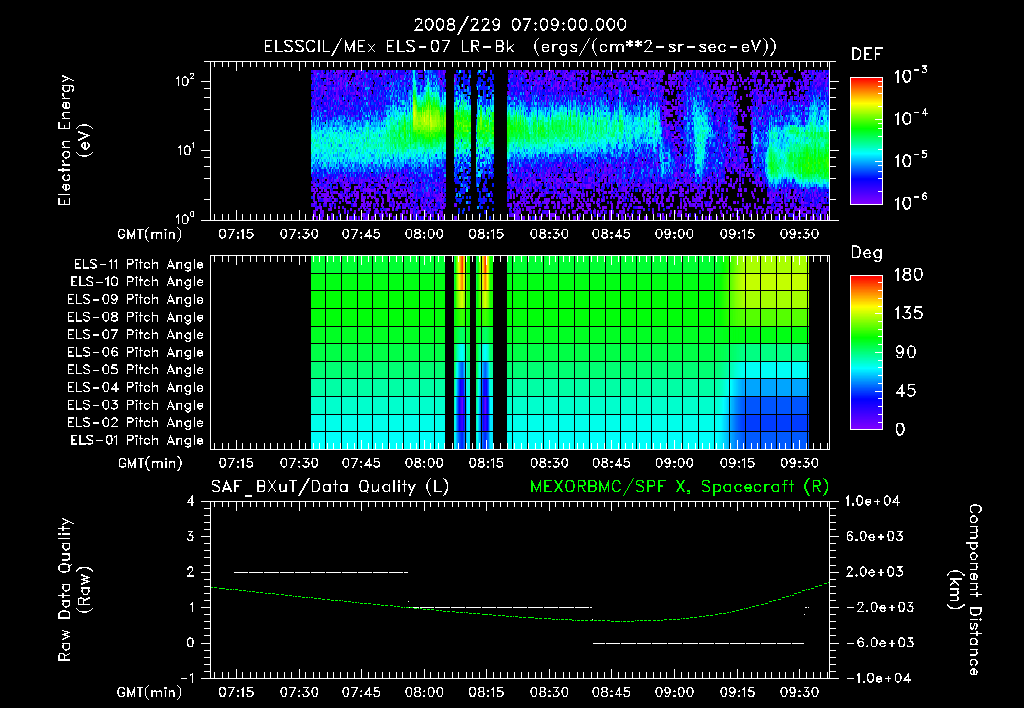Image resolution: width=1024 pixels, height=708 pixels.
Task: Click the 45 tick on Deg colorbar
Action: point(904,391)
